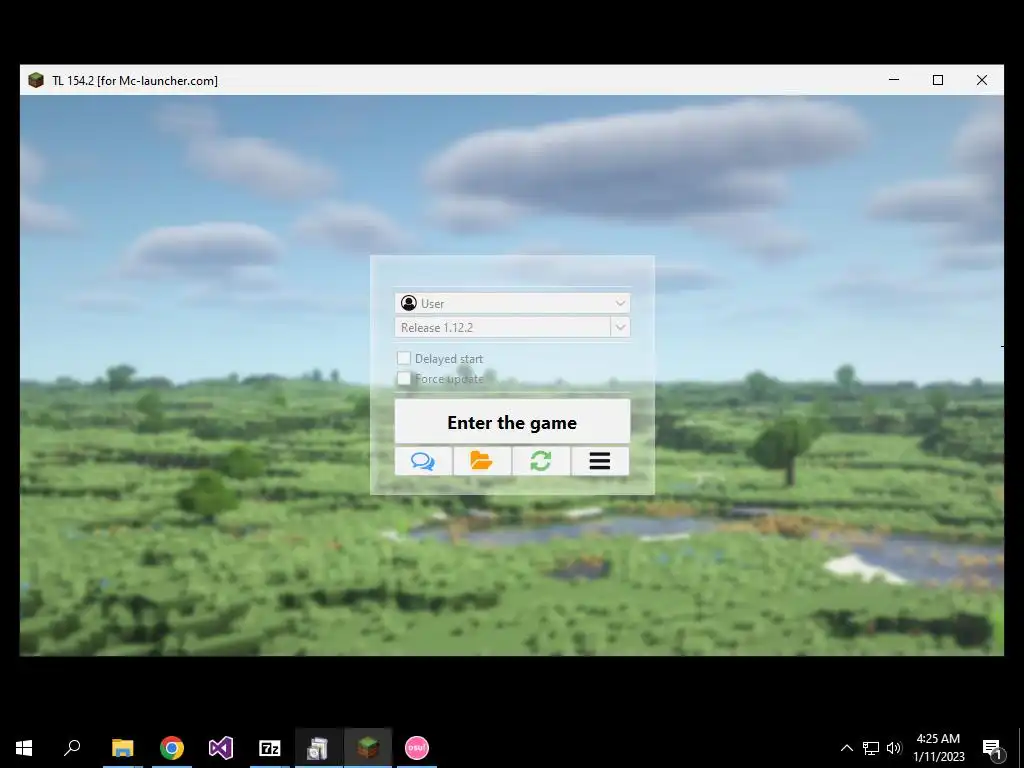1024x768 pixels.
Task: Toggle the Force update checkbox
Action: pyautogui.click(x=404, y=378)
